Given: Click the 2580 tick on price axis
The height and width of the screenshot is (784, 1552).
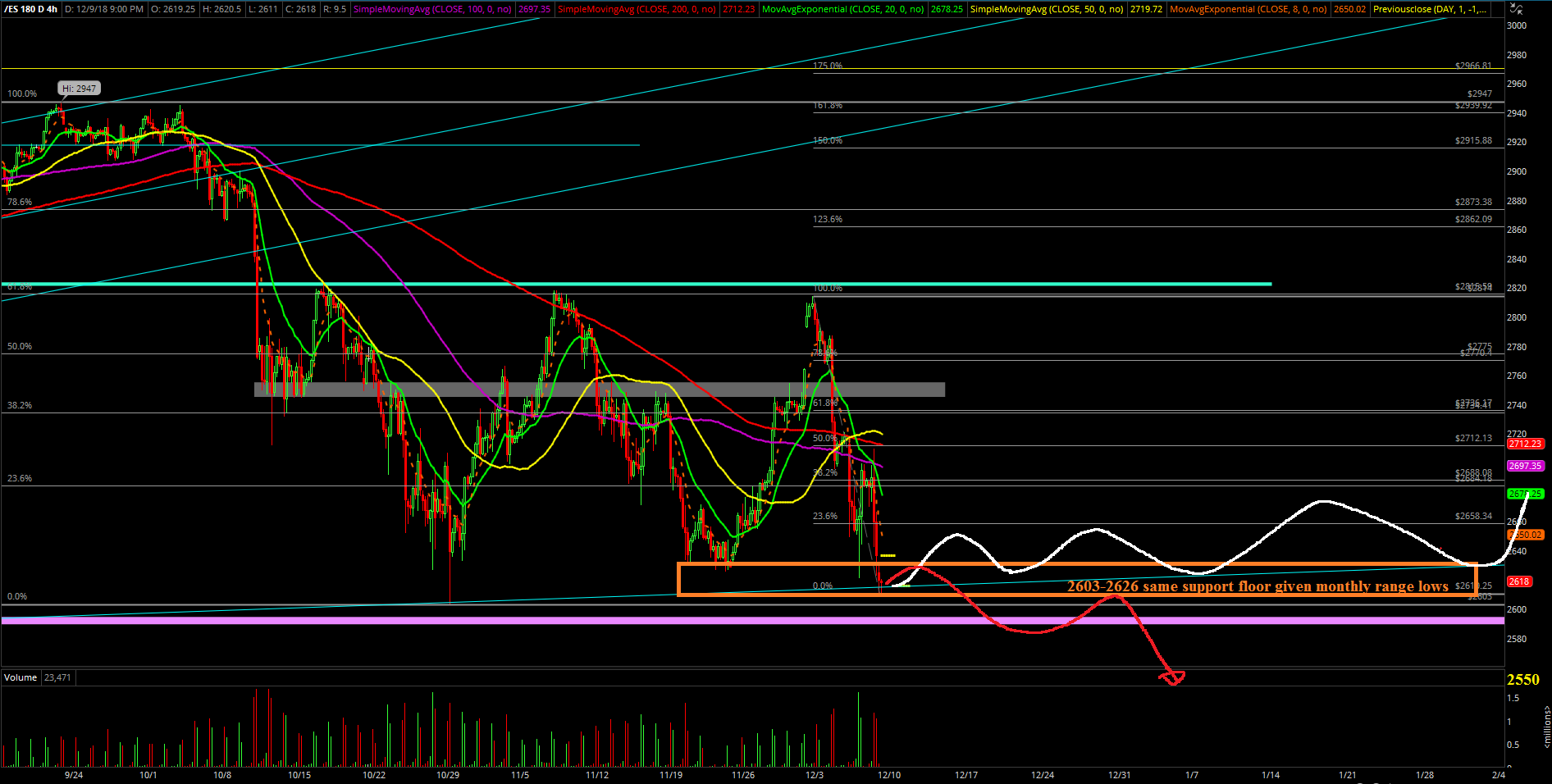Looking at the screenshot, I should (x=1517, y=639).
